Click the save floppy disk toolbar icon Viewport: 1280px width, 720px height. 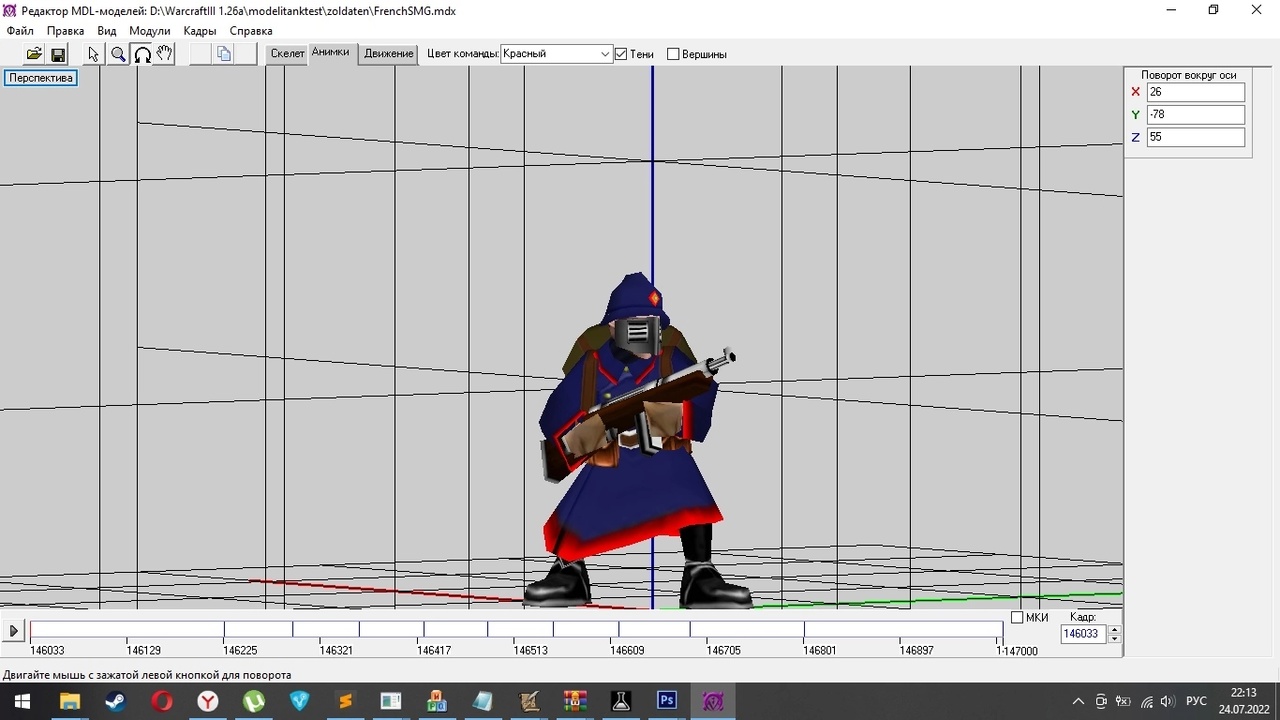coord(58,54)
